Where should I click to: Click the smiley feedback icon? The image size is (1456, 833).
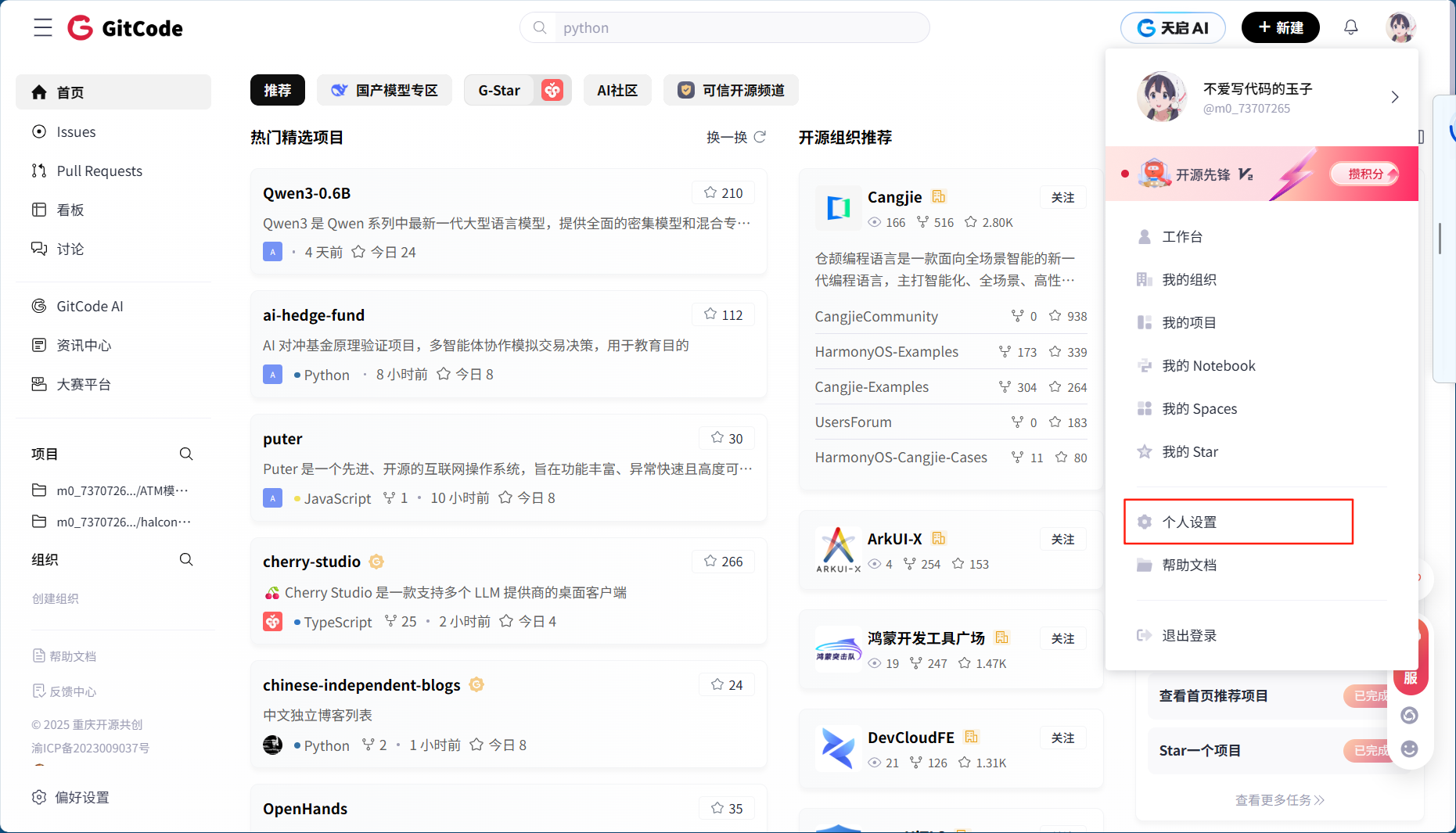point(1409,749)
